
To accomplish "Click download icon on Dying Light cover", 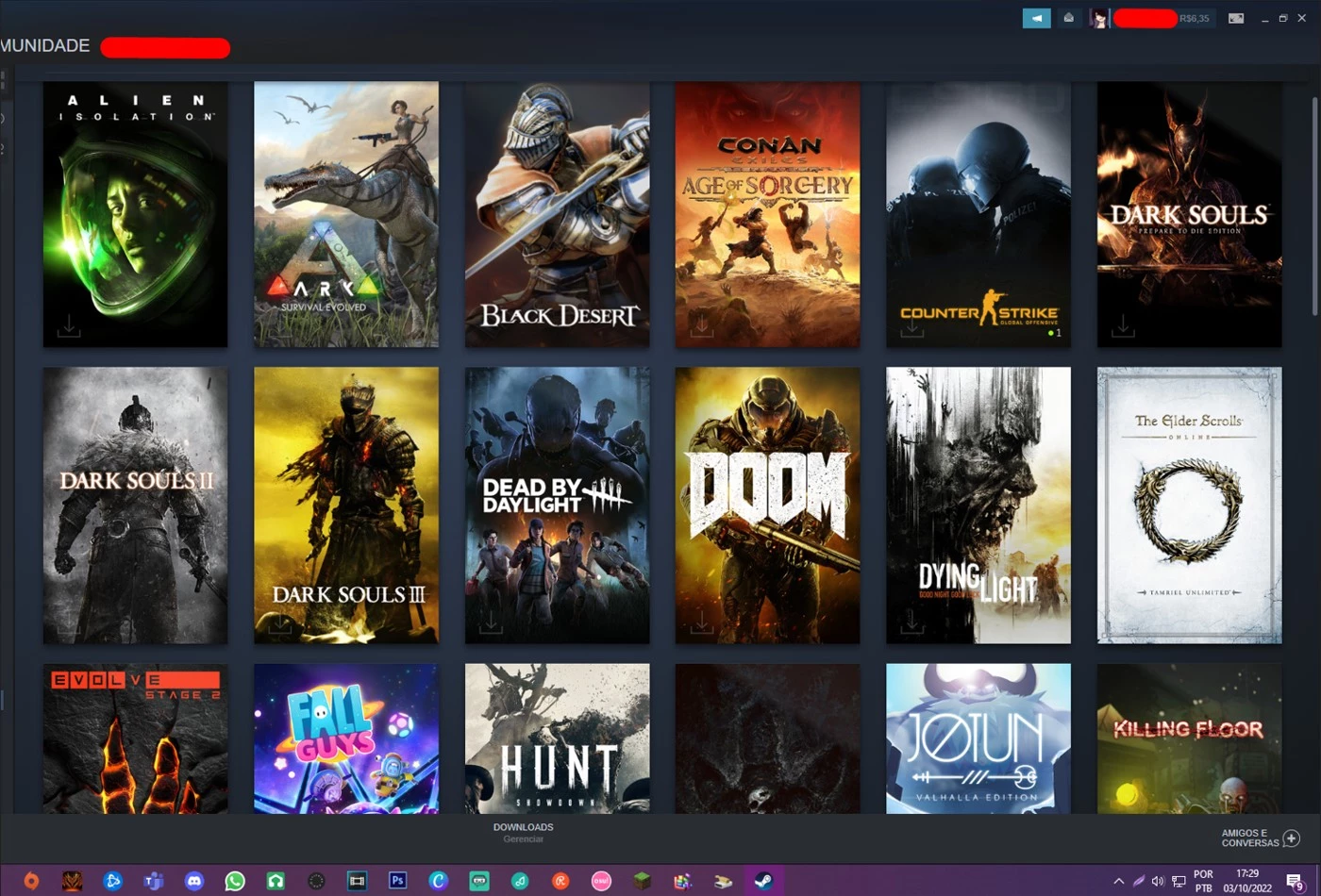I will pos(911,622).
